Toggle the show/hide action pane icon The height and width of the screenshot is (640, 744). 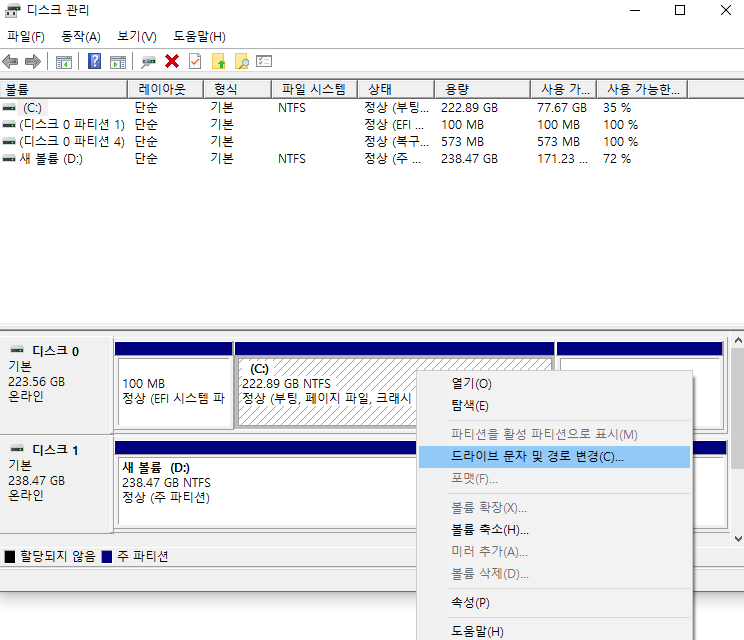pyautogui.click(x=118, y=62)
